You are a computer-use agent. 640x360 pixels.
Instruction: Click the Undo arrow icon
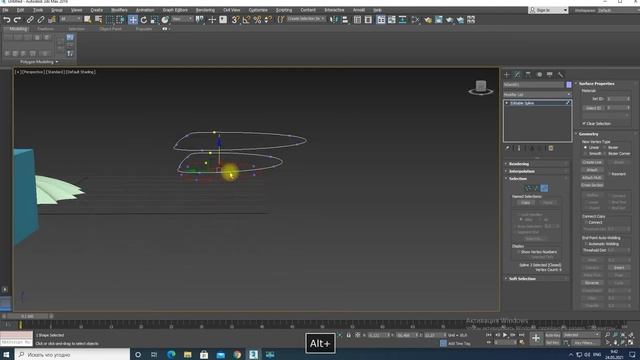coord(7,20)
